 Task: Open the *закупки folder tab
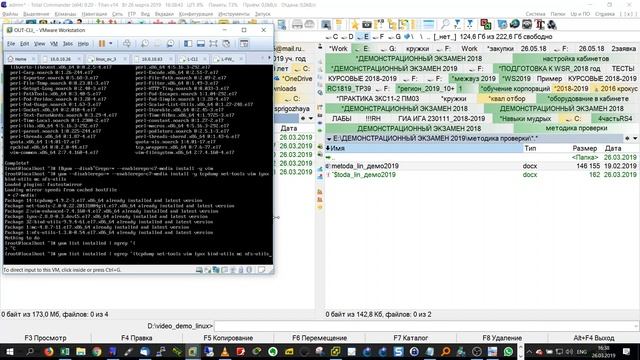(x=501, y=49)
